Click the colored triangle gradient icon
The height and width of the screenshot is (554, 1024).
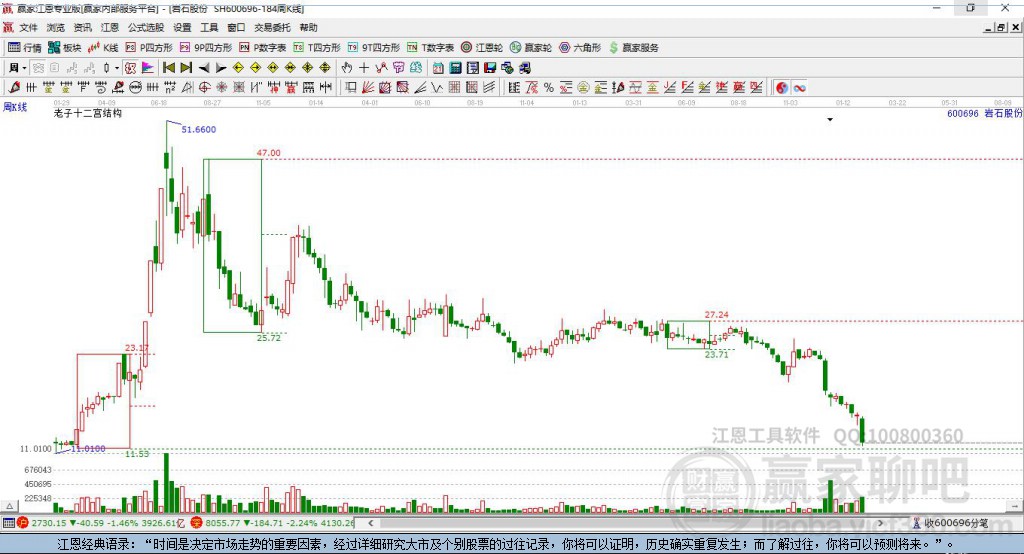(148, 68)
